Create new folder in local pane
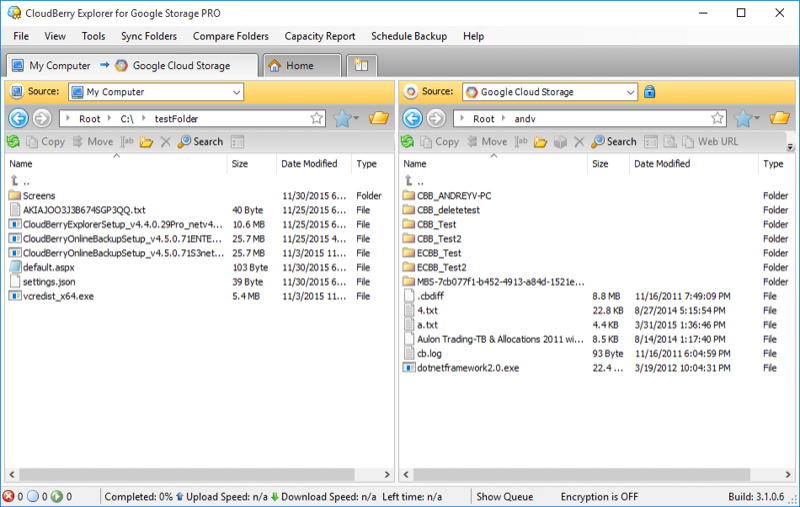Image resolution: width=800 pixels, height=507 pixels. click(146, 141)
